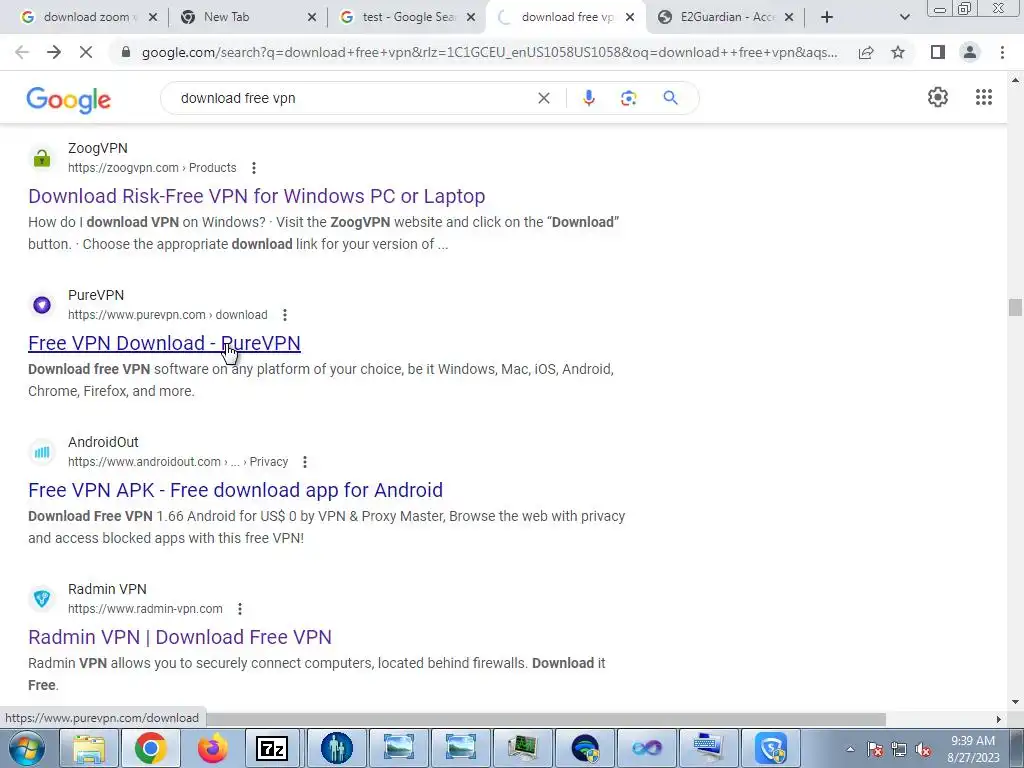Click the padlock site info icon

pyautogui.click(x=126, y=52)
